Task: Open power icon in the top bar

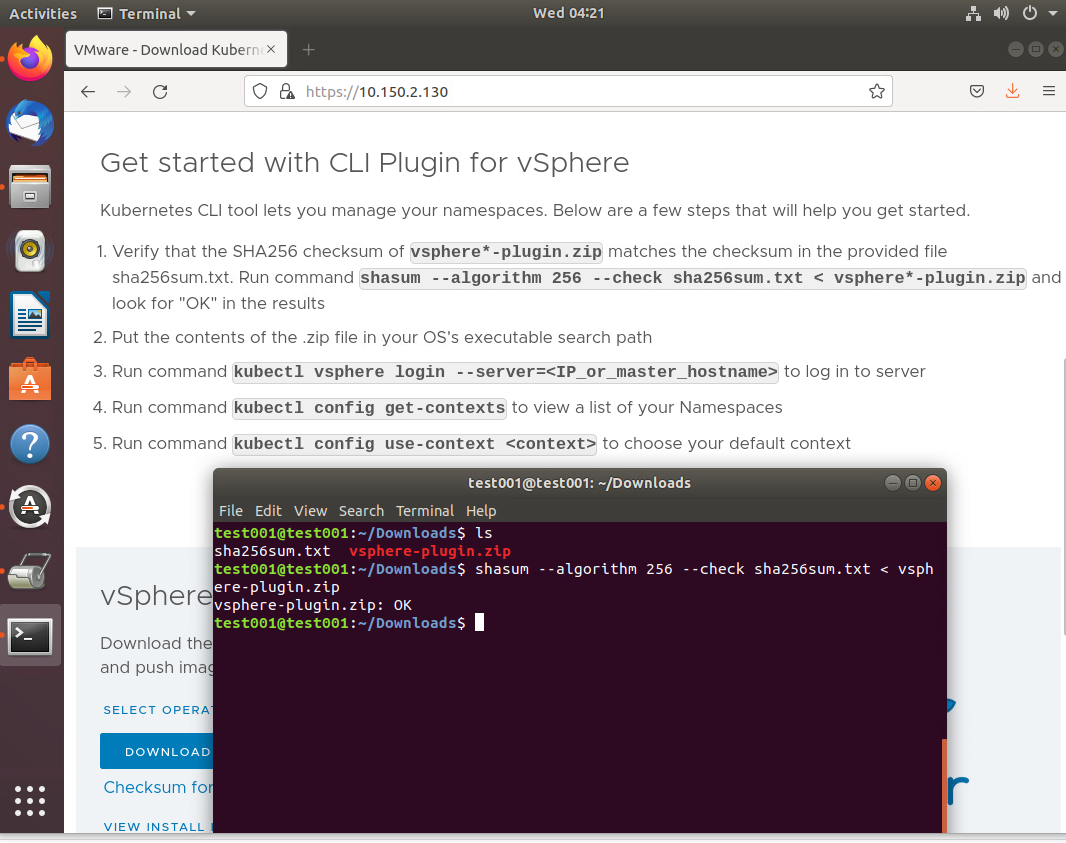Action: [x=1030, y=14]
